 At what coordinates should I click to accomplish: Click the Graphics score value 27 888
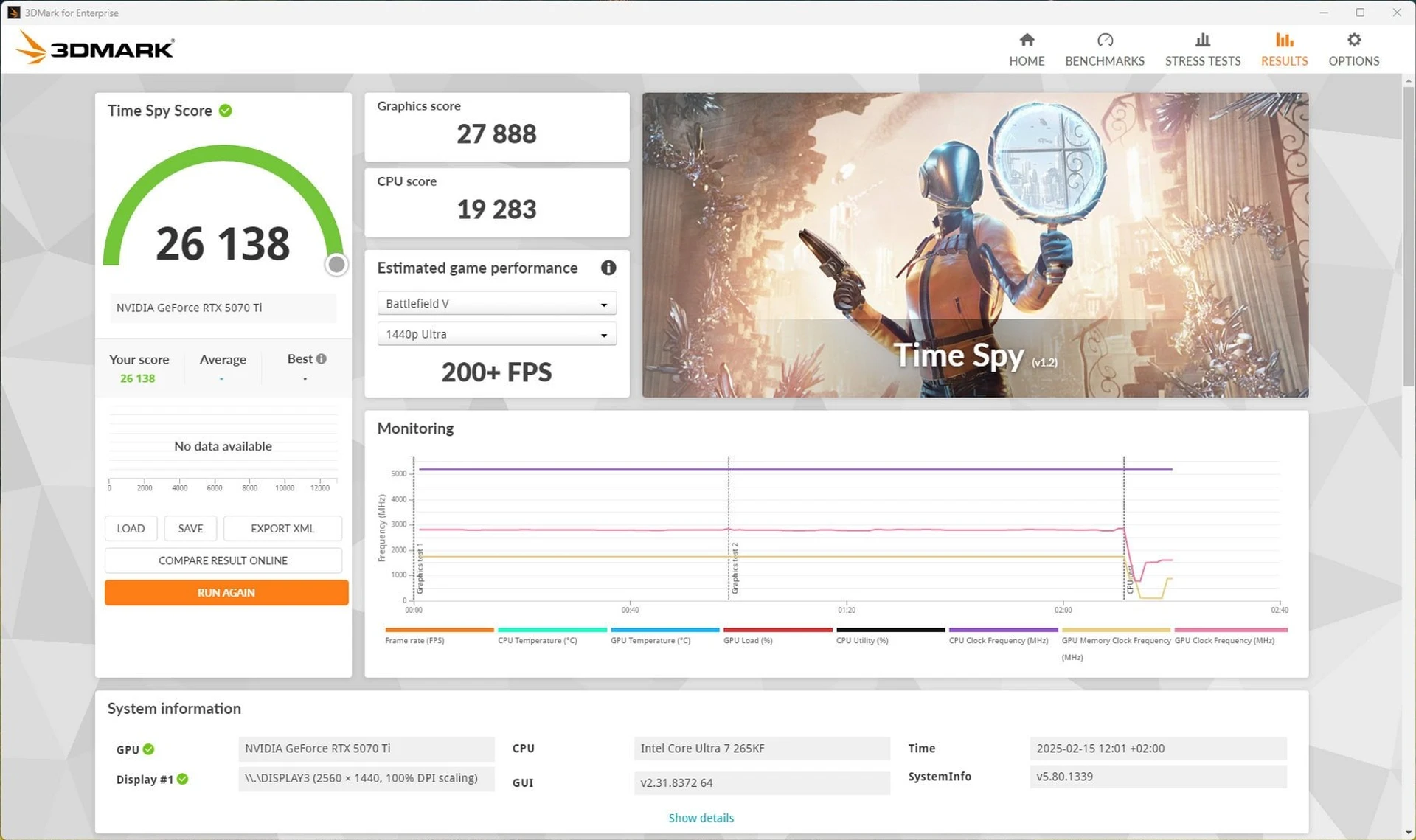496,134
